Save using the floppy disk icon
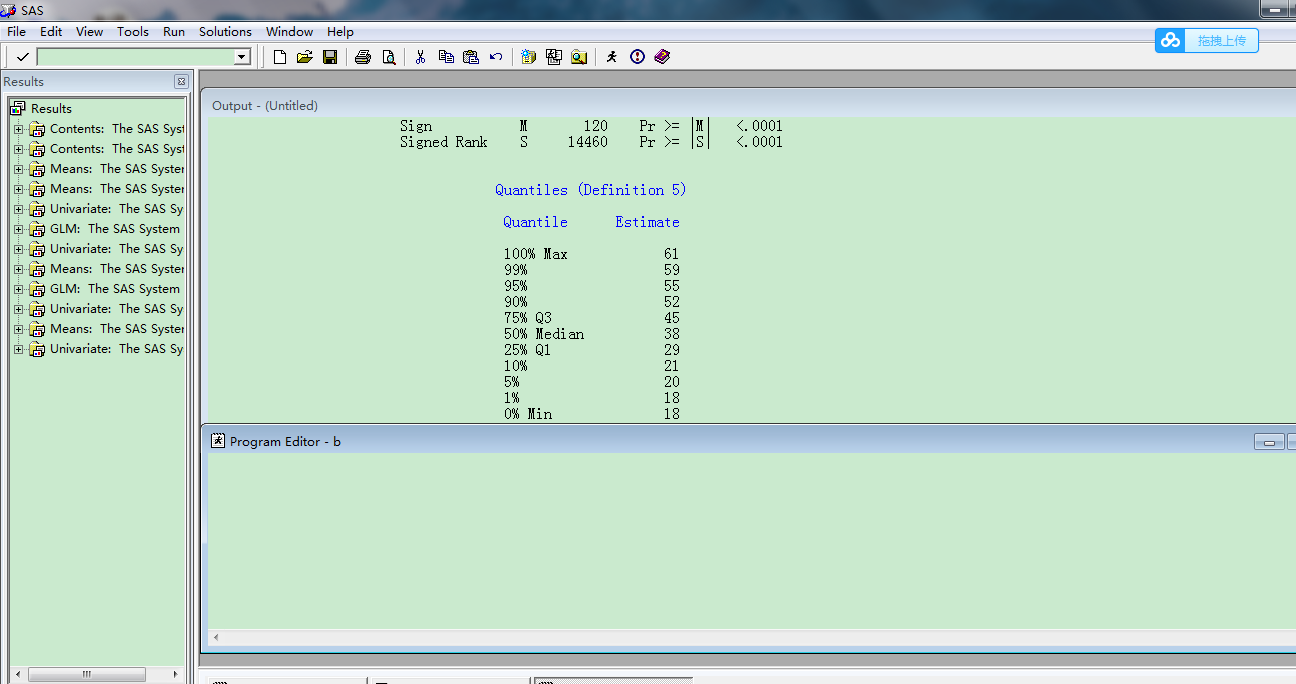Image resolution: width=1296 pixels, height=684 pixels. tap(330, 57)
